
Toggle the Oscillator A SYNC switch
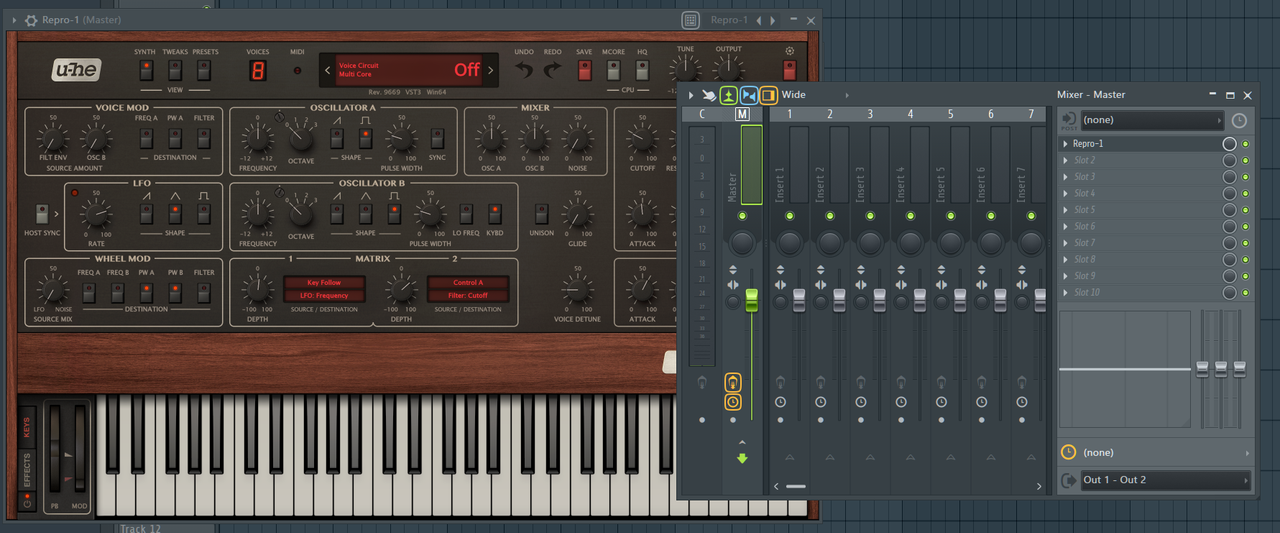tap(437, 138)
